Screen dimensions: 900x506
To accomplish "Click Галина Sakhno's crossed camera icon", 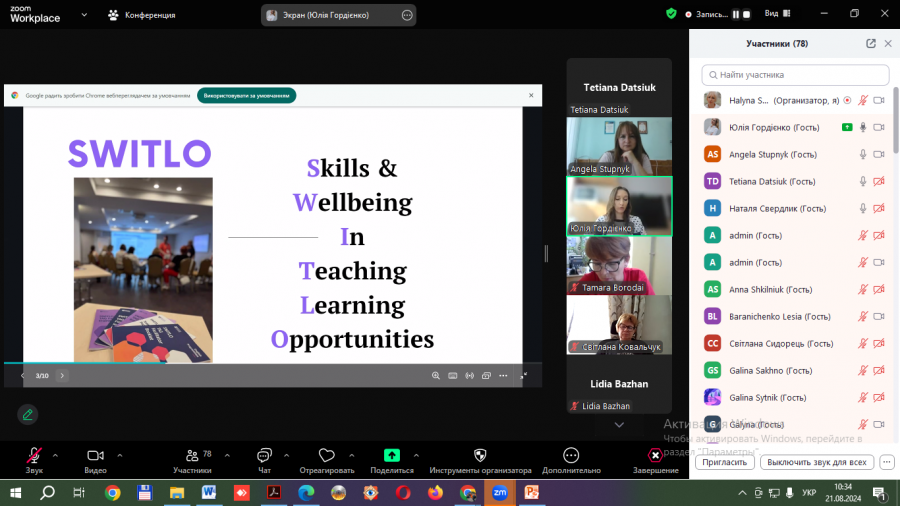I will pos(879,370).
